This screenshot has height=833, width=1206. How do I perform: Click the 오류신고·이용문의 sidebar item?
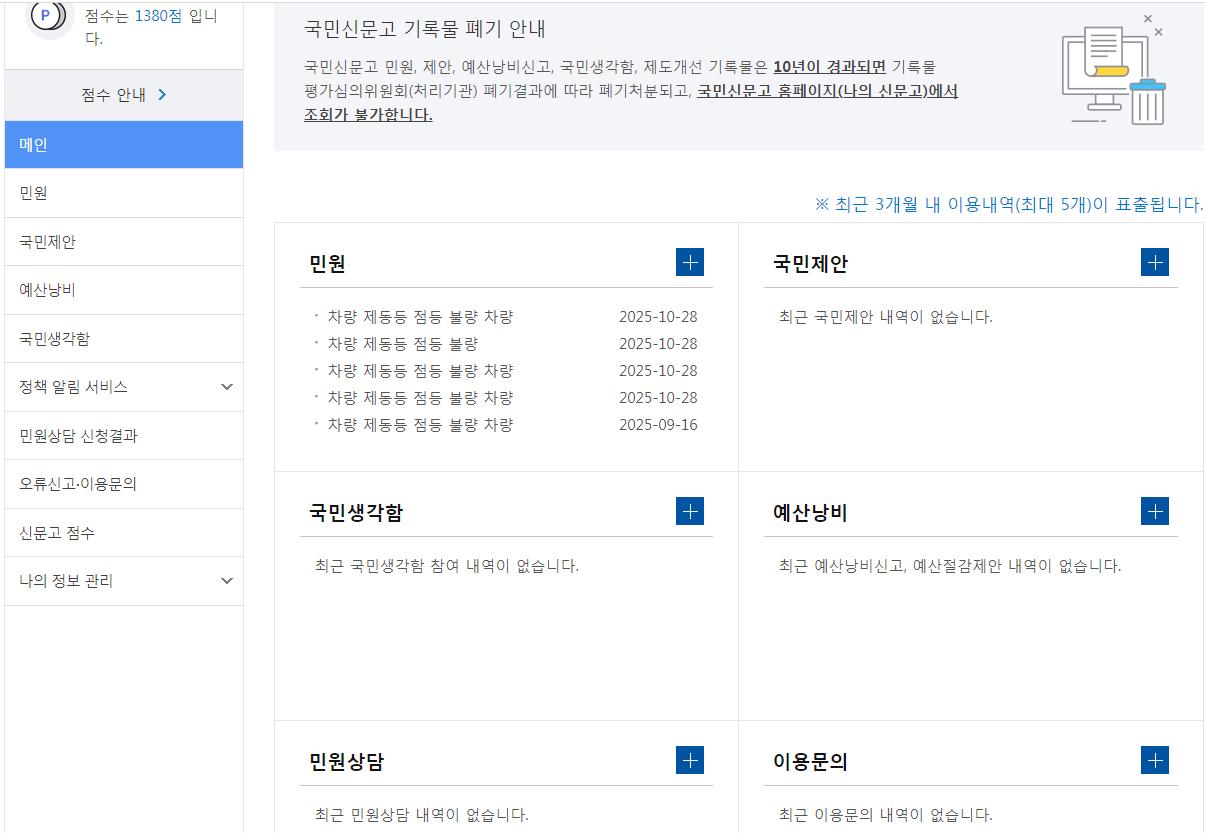click(x=124, y=484)
